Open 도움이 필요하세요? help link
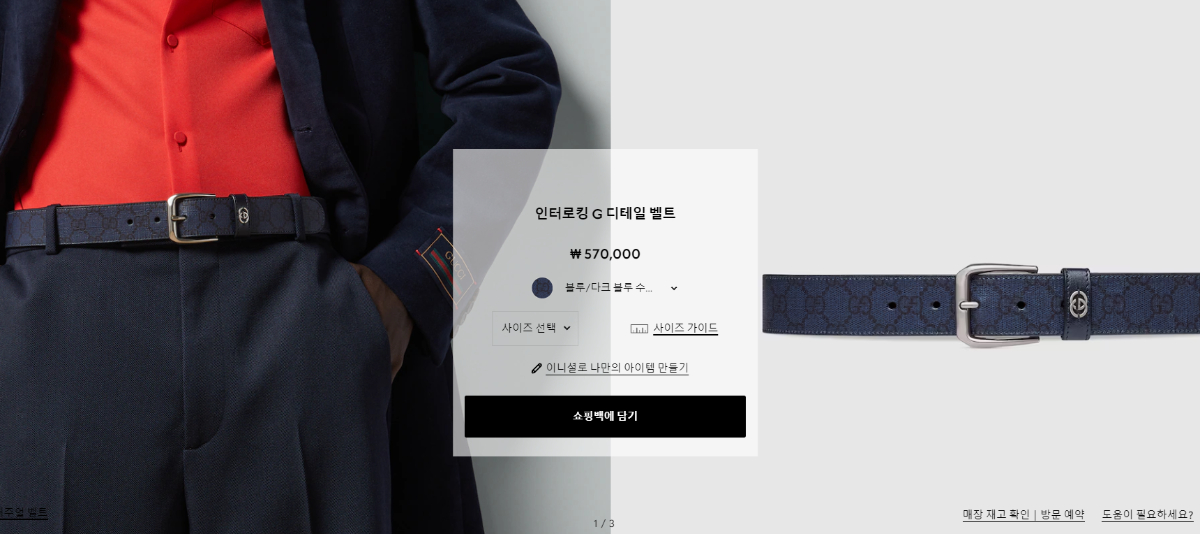The width and height of the screenshot is (1200, 534). (1147, 514)
